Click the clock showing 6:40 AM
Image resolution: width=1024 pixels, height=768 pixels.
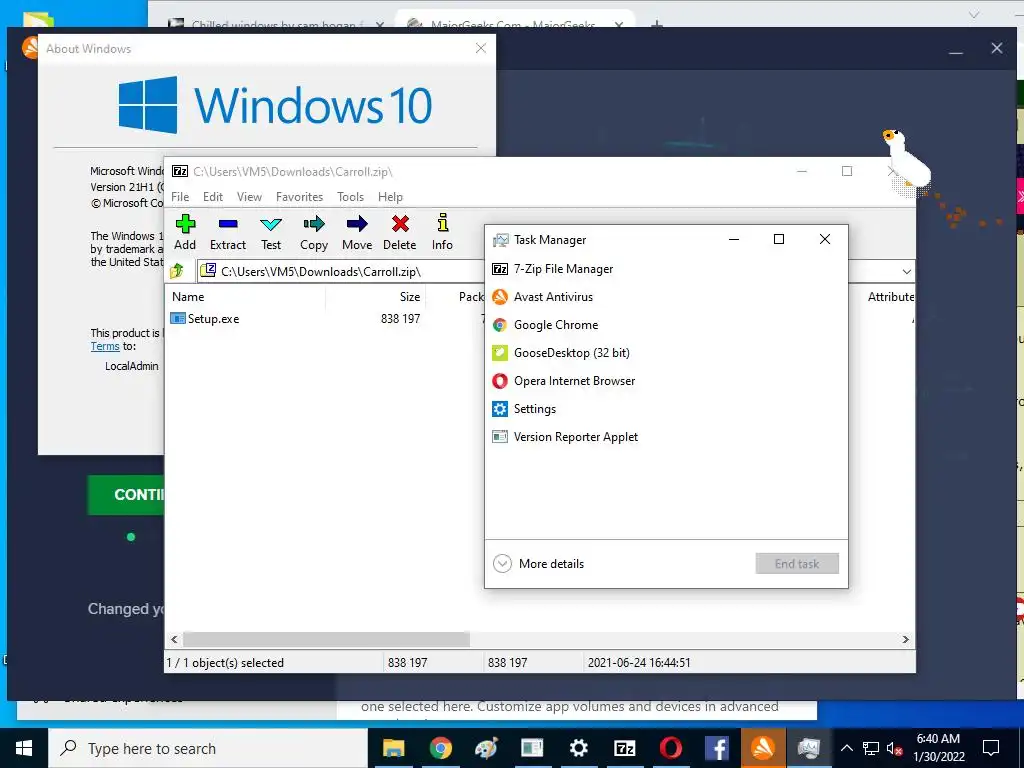pyautogui.click(x=938, y=748)
